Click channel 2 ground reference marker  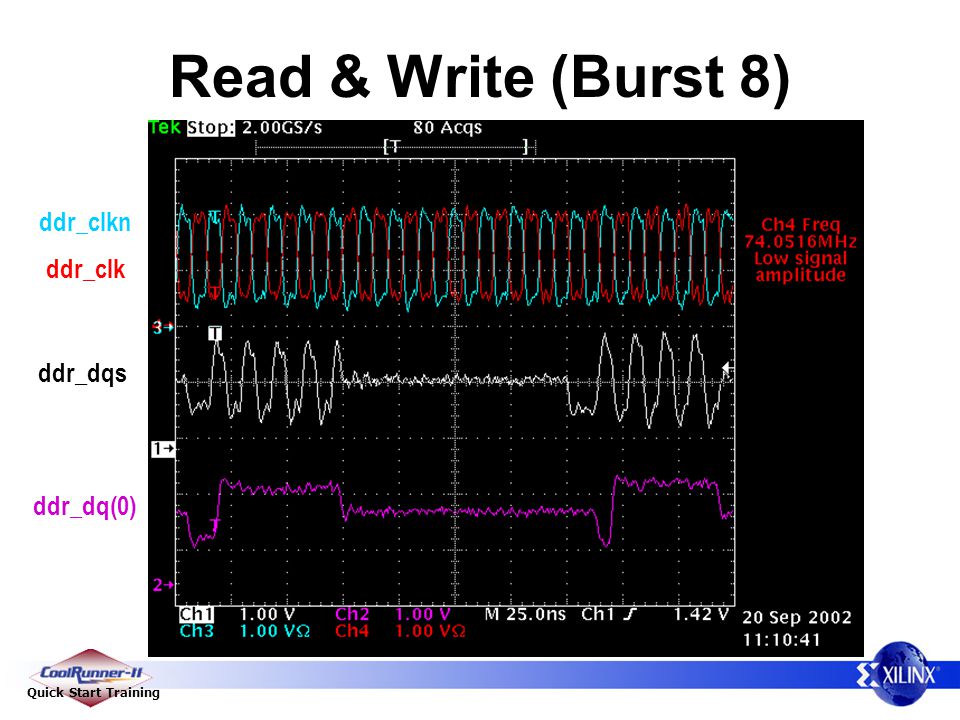click(163, 585)
